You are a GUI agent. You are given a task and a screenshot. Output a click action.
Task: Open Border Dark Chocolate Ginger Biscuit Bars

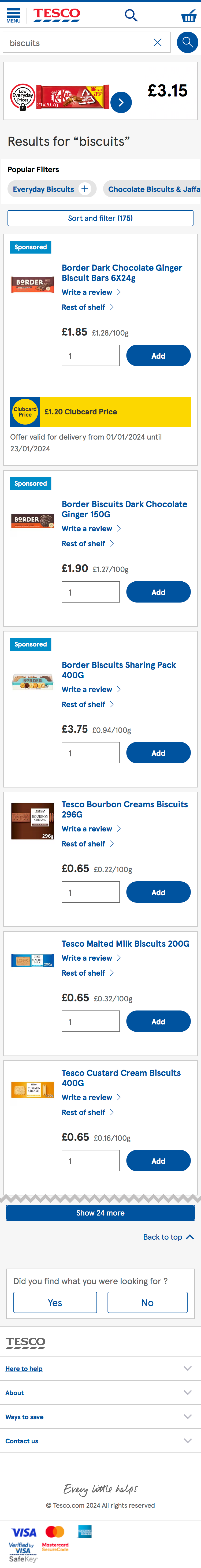122,272
